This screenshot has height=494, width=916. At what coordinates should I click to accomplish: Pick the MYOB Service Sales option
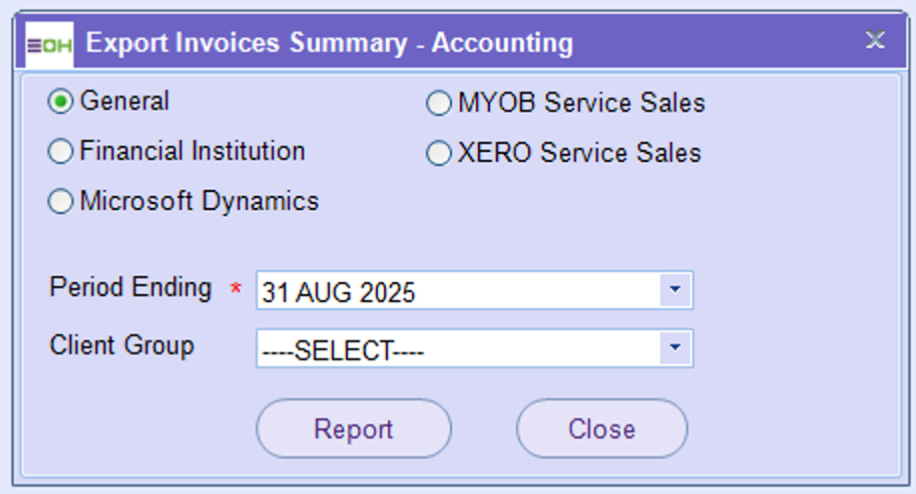coord(439,103)
